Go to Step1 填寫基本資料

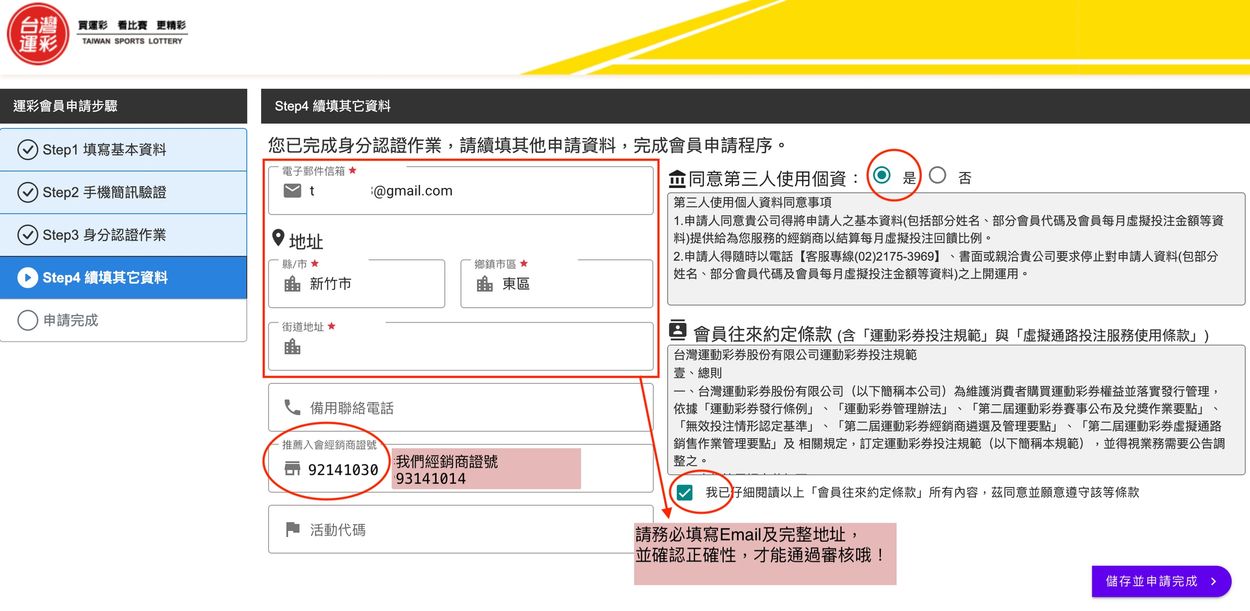coord(123,150)
